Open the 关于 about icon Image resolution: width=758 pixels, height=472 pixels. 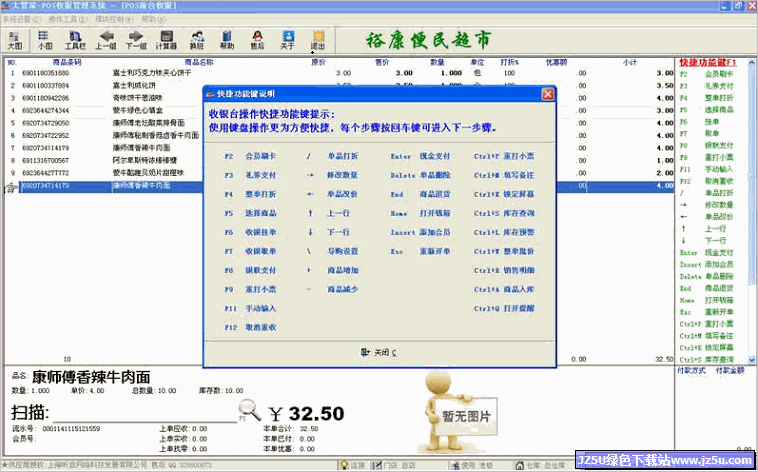287,41
